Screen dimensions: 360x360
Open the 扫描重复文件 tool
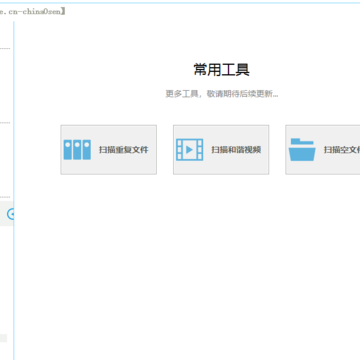[108, 150]
